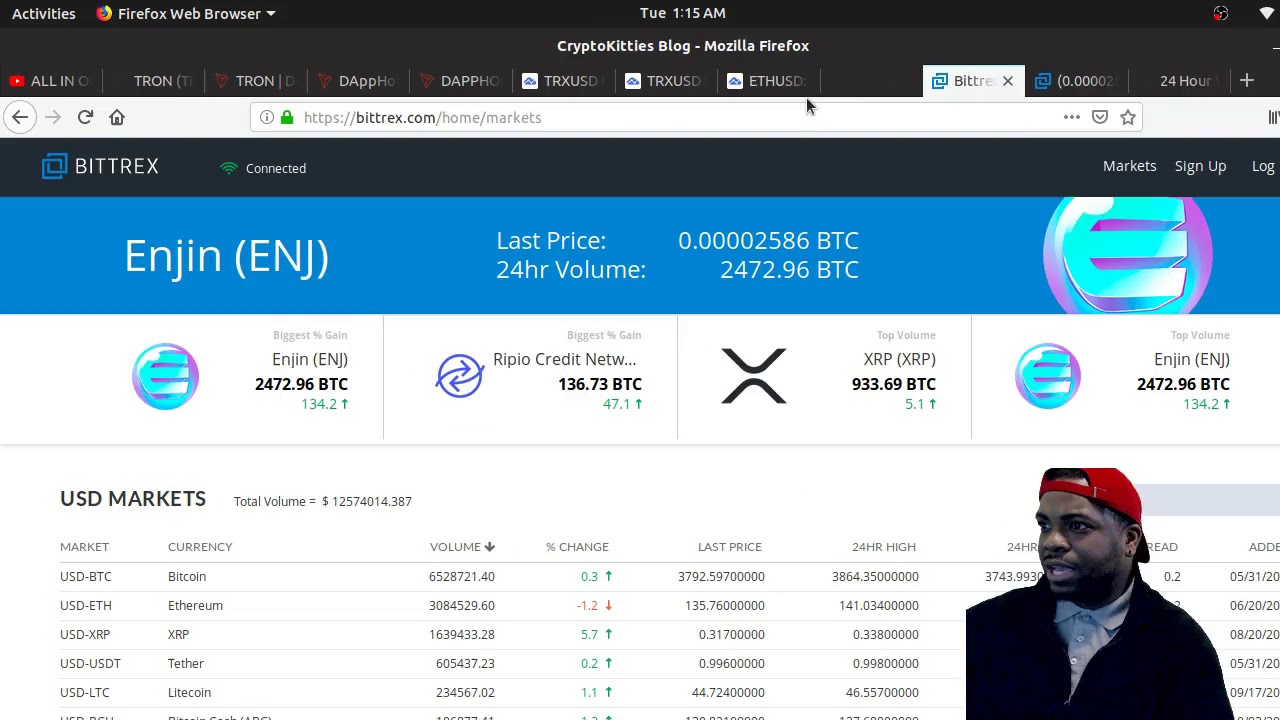Click the Enjin (ENJ) banner heading

tap(227, 256)
